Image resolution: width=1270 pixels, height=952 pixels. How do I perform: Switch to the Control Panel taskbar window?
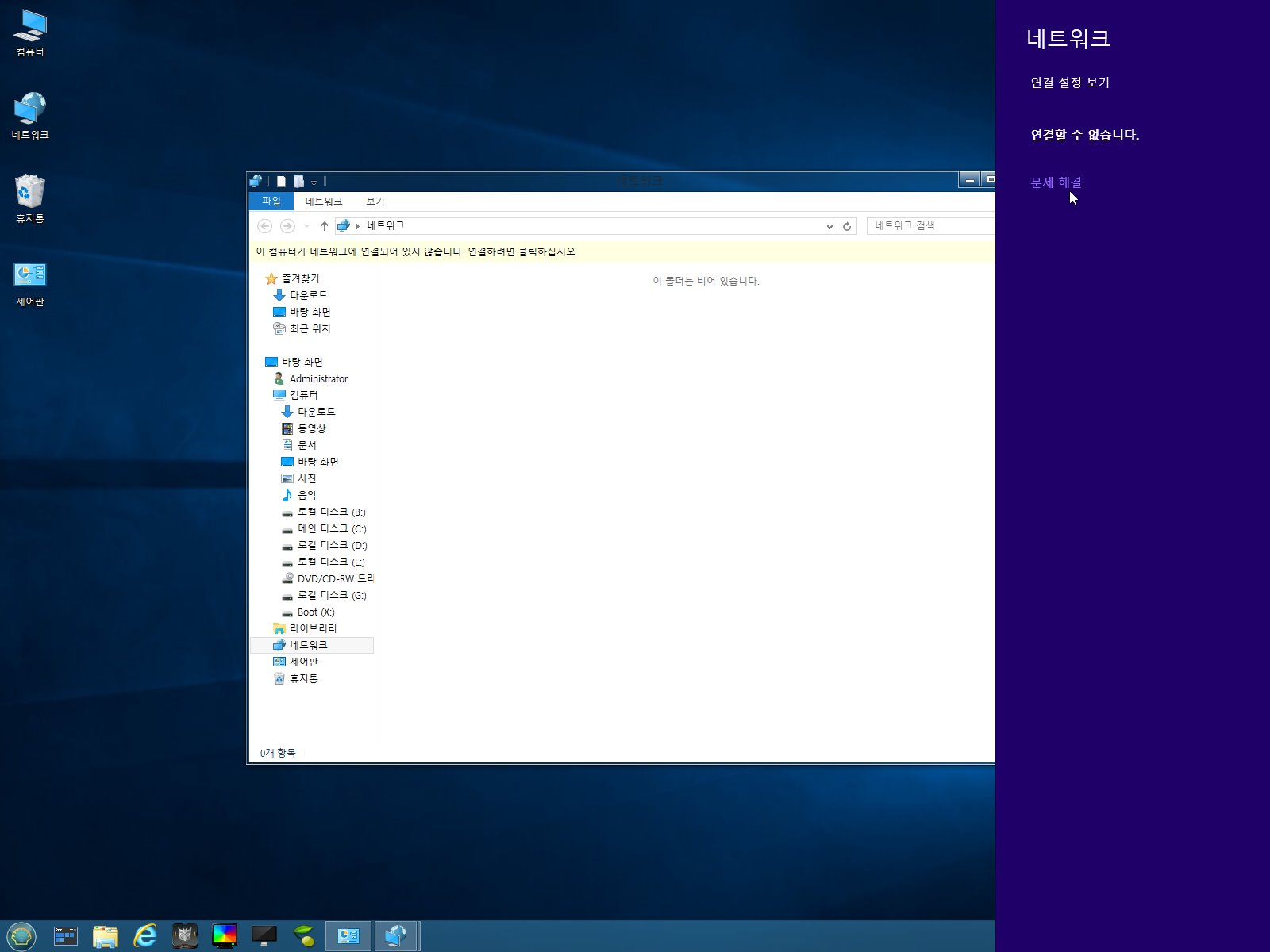coord(348,936)
